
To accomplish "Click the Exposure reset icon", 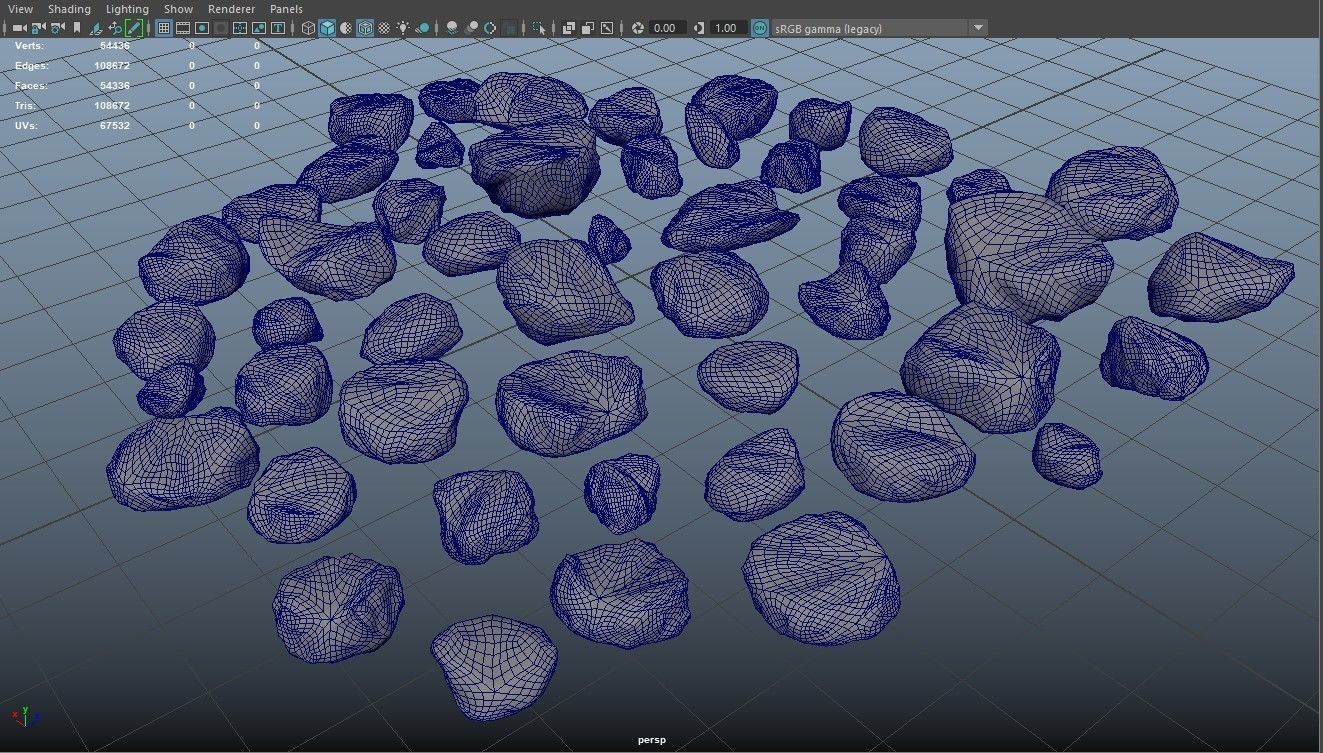I will [x=638, y=28].
